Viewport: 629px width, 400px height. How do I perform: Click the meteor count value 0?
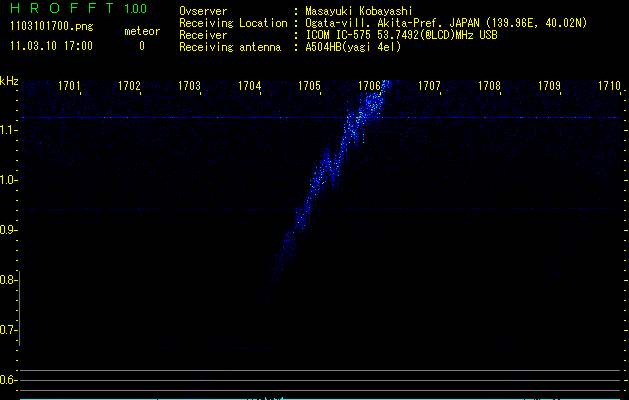[142, 46]
